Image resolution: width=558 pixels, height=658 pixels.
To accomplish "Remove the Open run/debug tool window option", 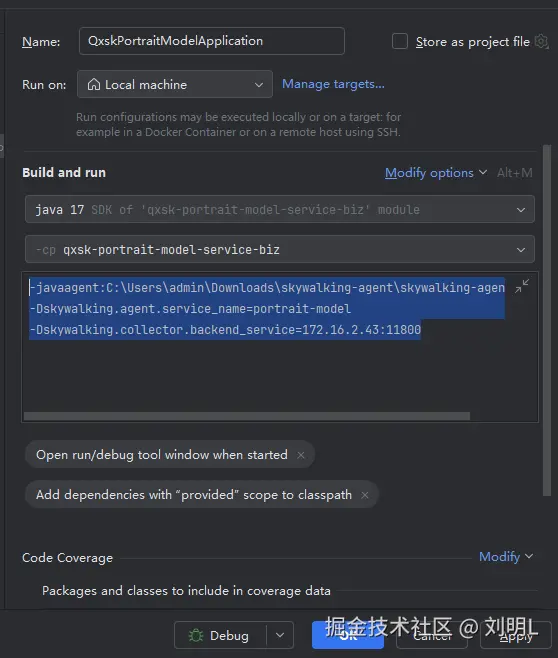I will point(301,455).
